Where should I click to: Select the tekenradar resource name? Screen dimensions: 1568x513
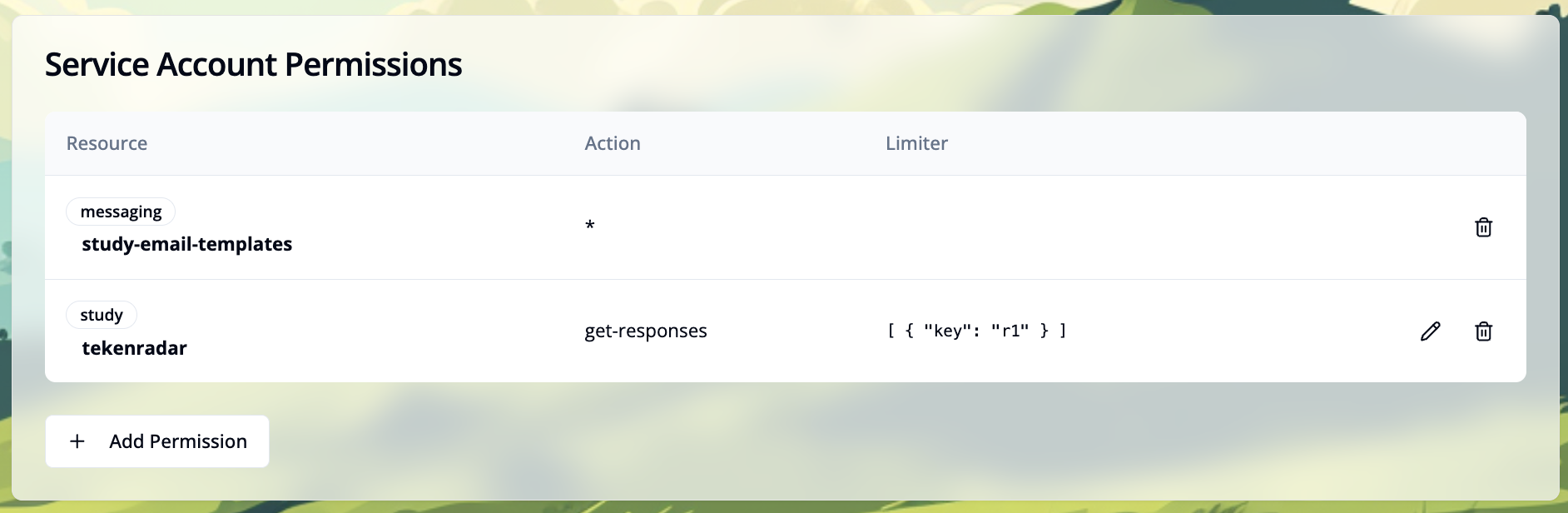134,348
